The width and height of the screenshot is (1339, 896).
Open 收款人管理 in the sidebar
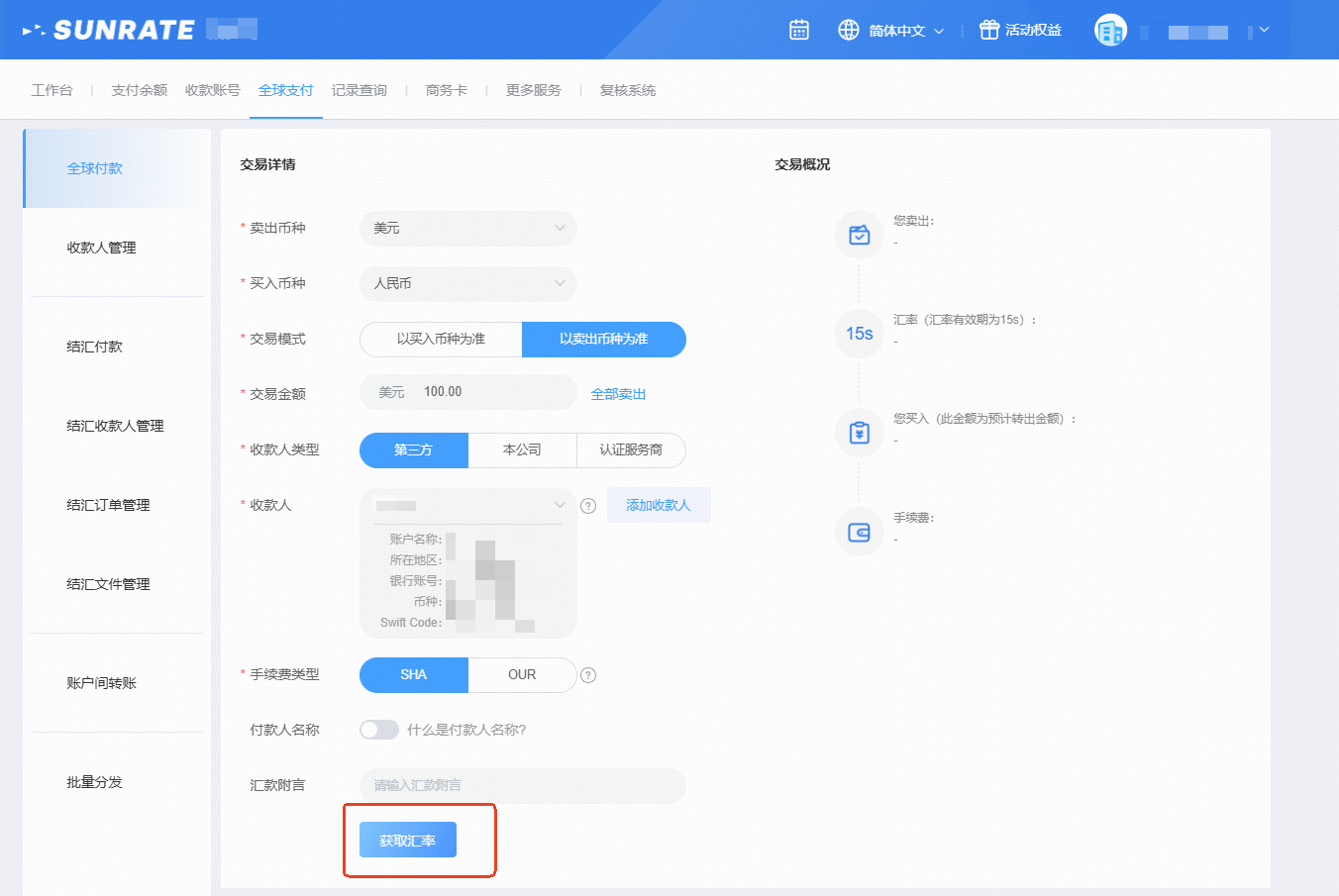coord(101,248)
